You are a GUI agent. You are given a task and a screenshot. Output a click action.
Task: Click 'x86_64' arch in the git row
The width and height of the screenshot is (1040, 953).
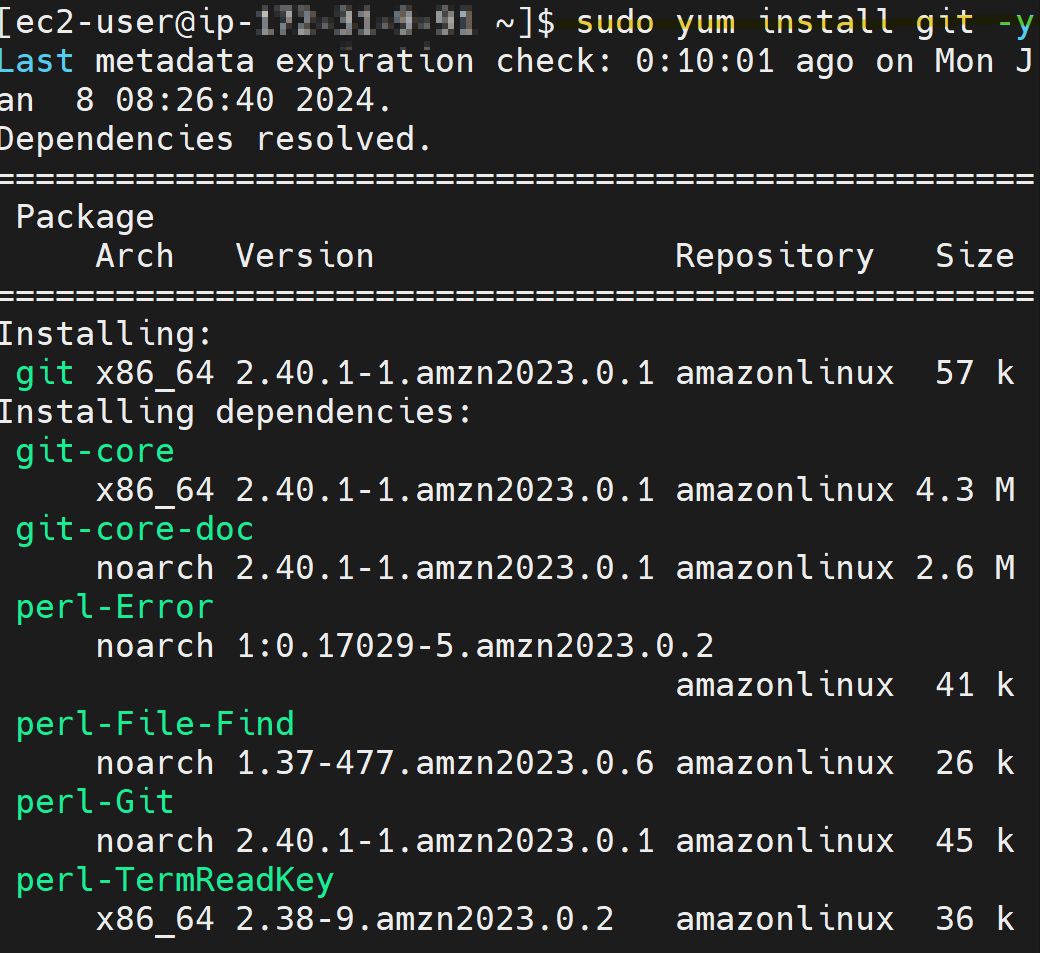pos(155,373)
